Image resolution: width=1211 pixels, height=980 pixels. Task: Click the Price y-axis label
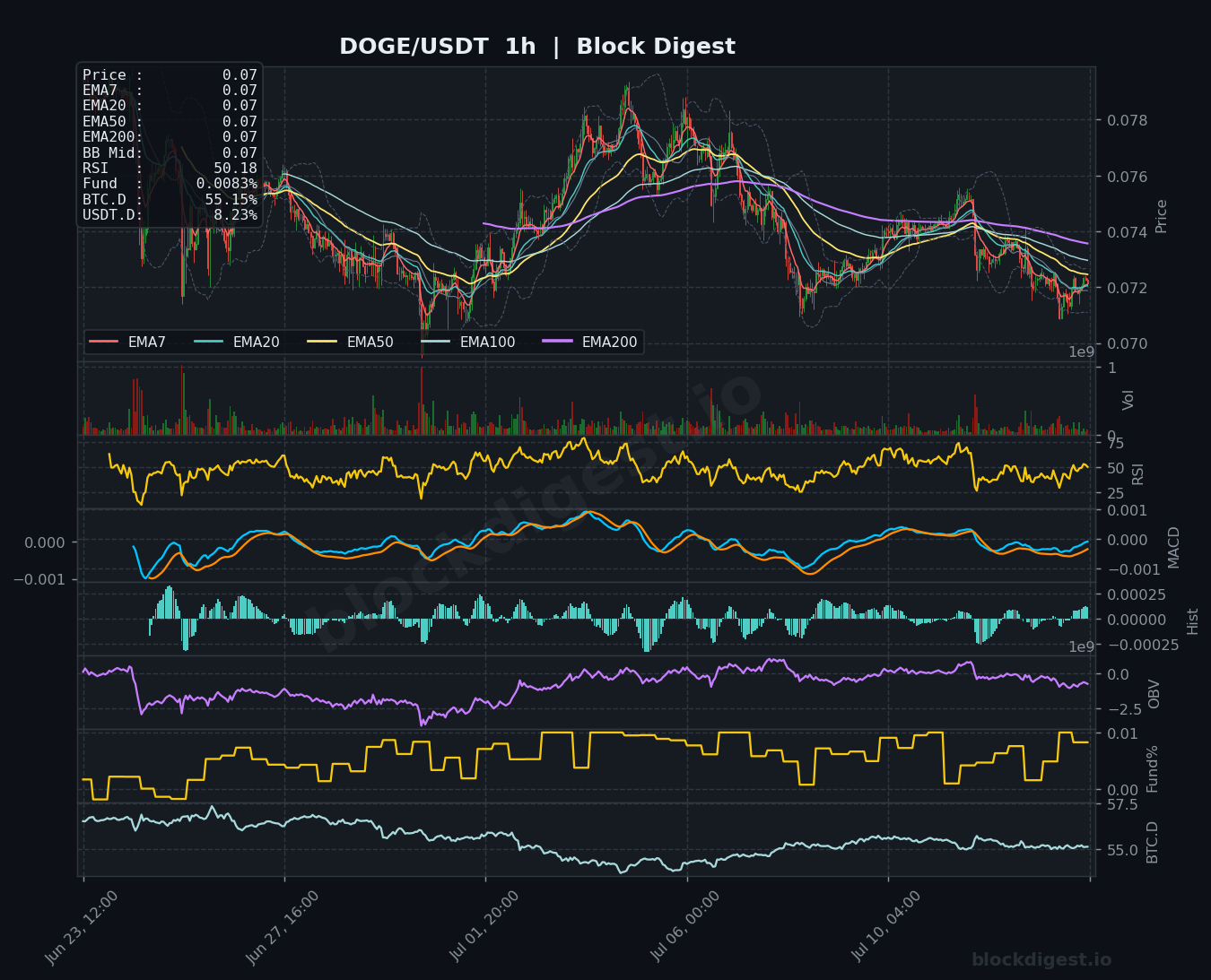[1162, 216]
